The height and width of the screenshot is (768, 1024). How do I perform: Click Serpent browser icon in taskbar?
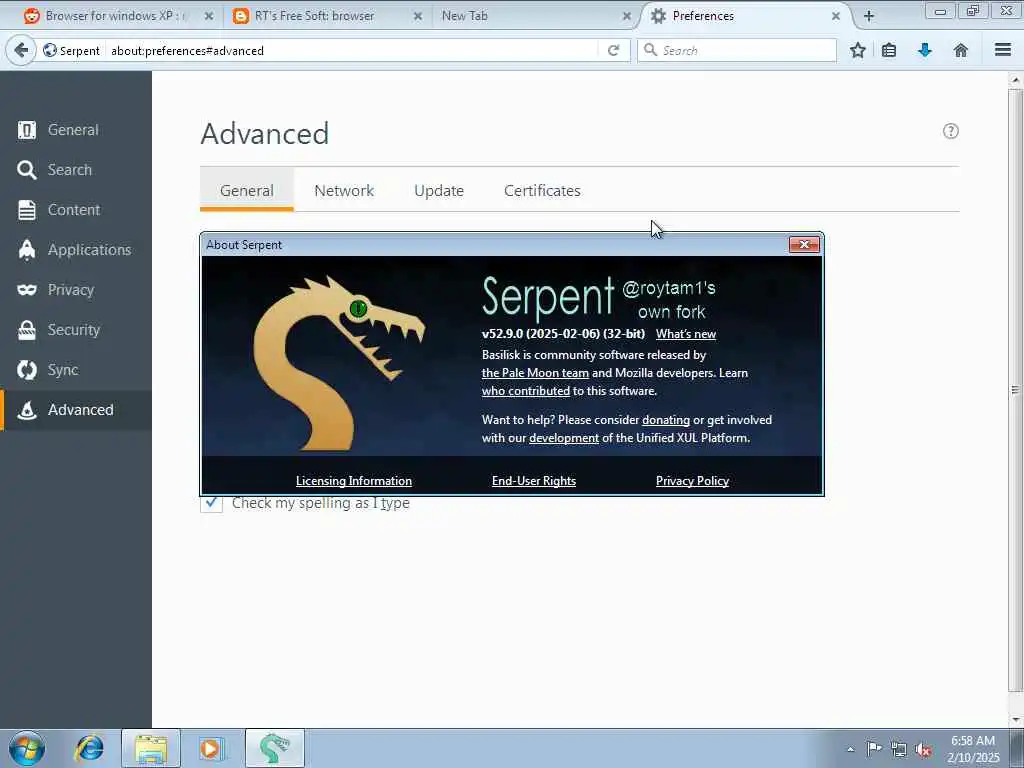point(274,748)
